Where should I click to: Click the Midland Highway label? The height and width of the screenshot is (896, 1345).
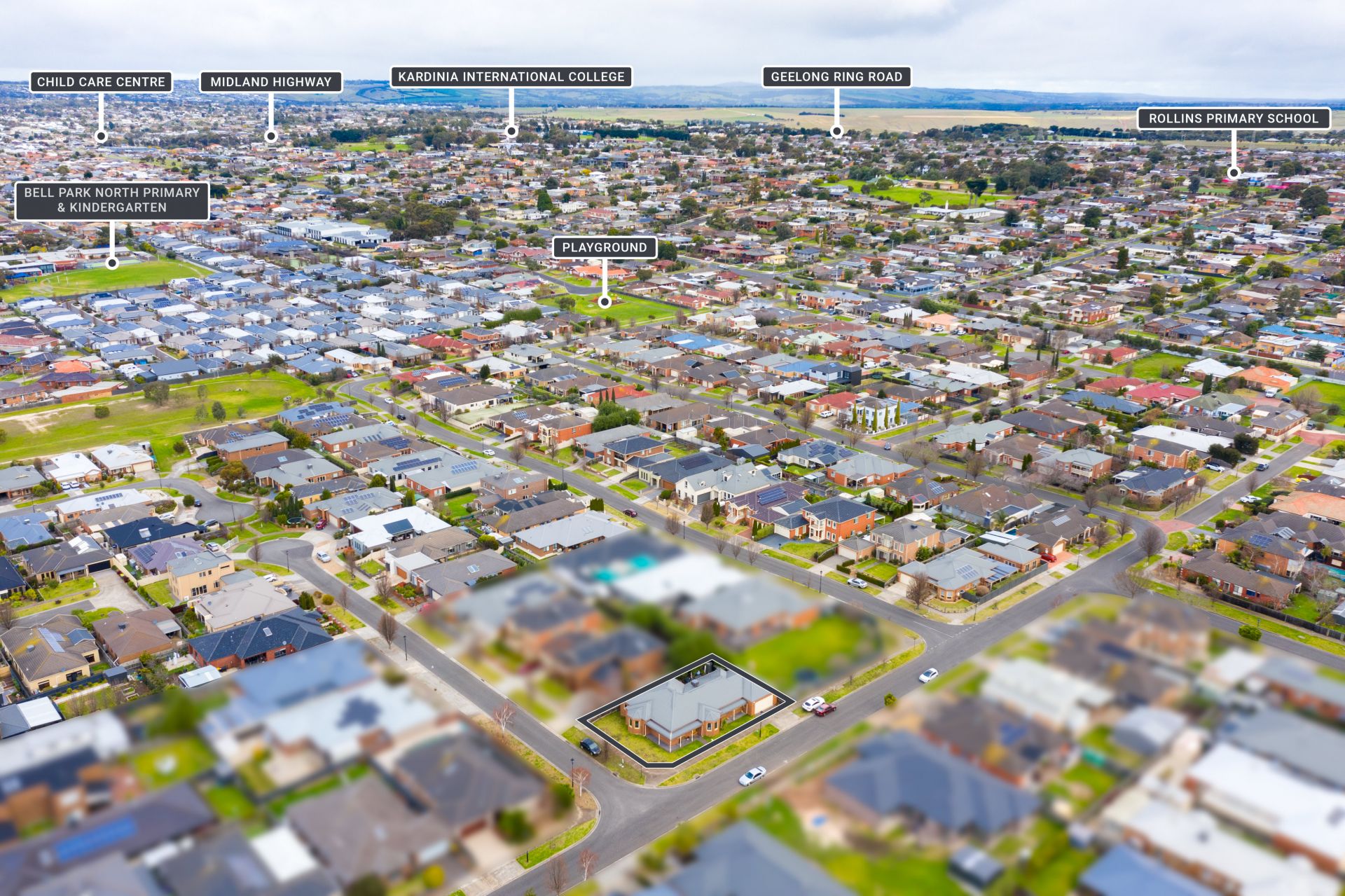(x=271, y=82)
